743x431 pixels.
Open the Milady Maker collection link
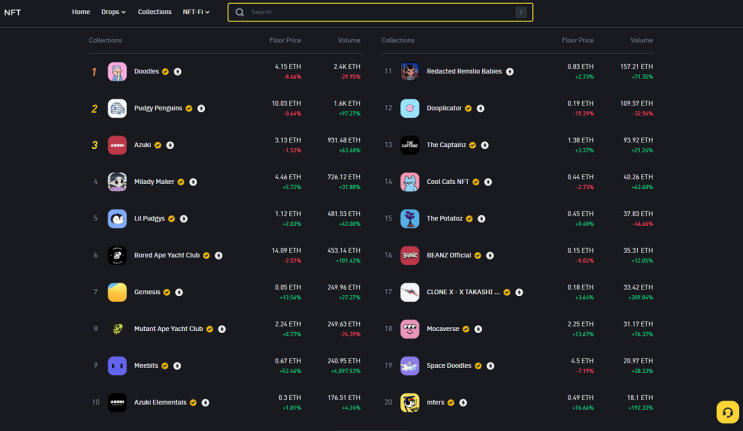154,182
